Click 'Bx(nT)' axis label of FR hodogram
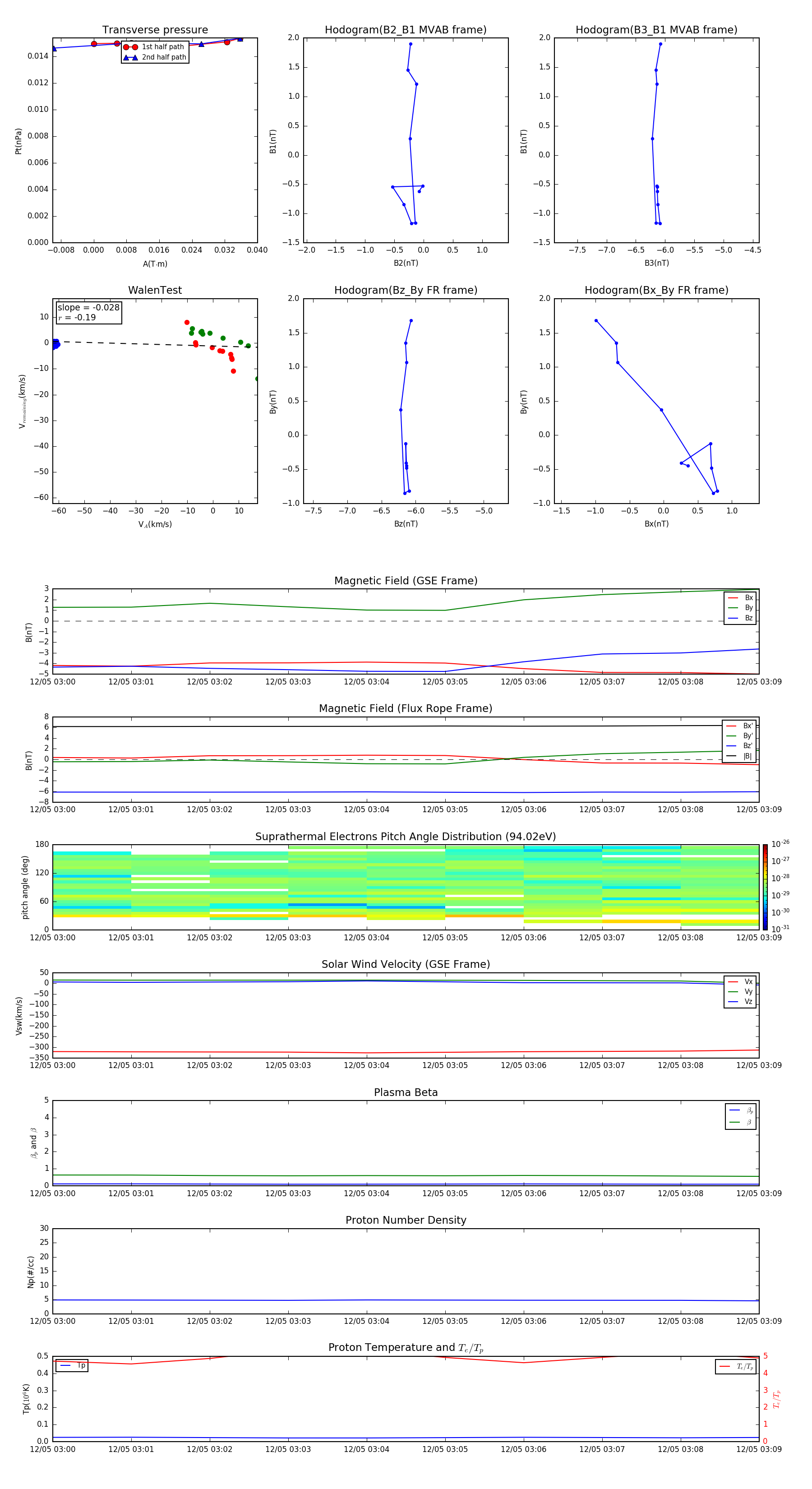 [656, 524]
